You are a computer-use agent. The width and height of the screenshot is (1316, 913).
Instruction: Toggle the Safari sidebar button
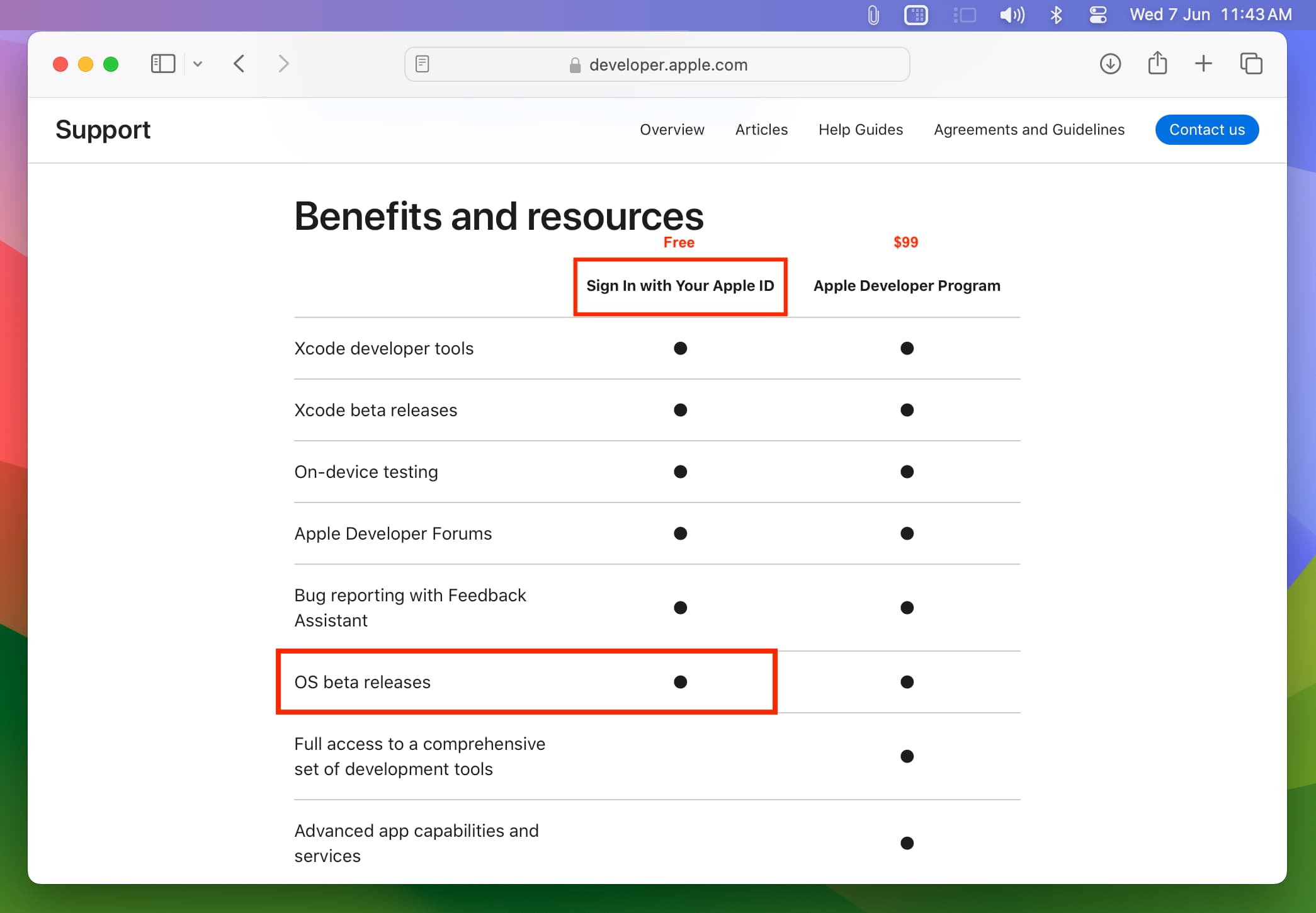(x=163, y=64)
